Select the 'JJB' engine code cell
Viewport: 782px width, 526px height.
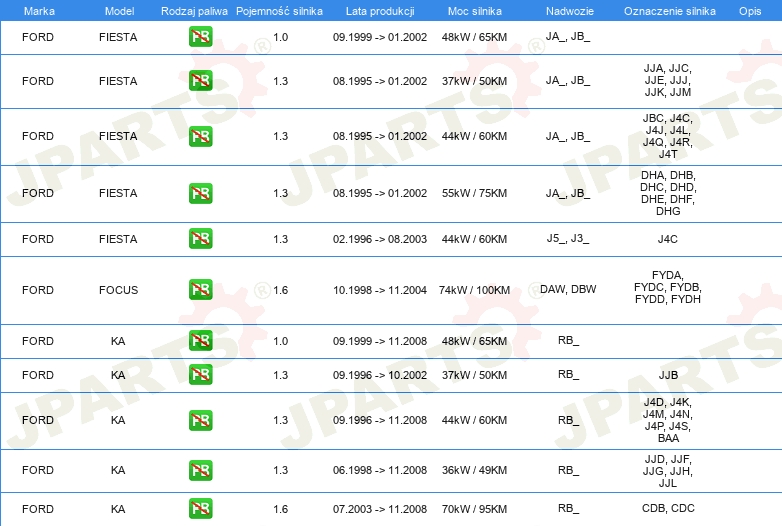click(x=668, y=375)
